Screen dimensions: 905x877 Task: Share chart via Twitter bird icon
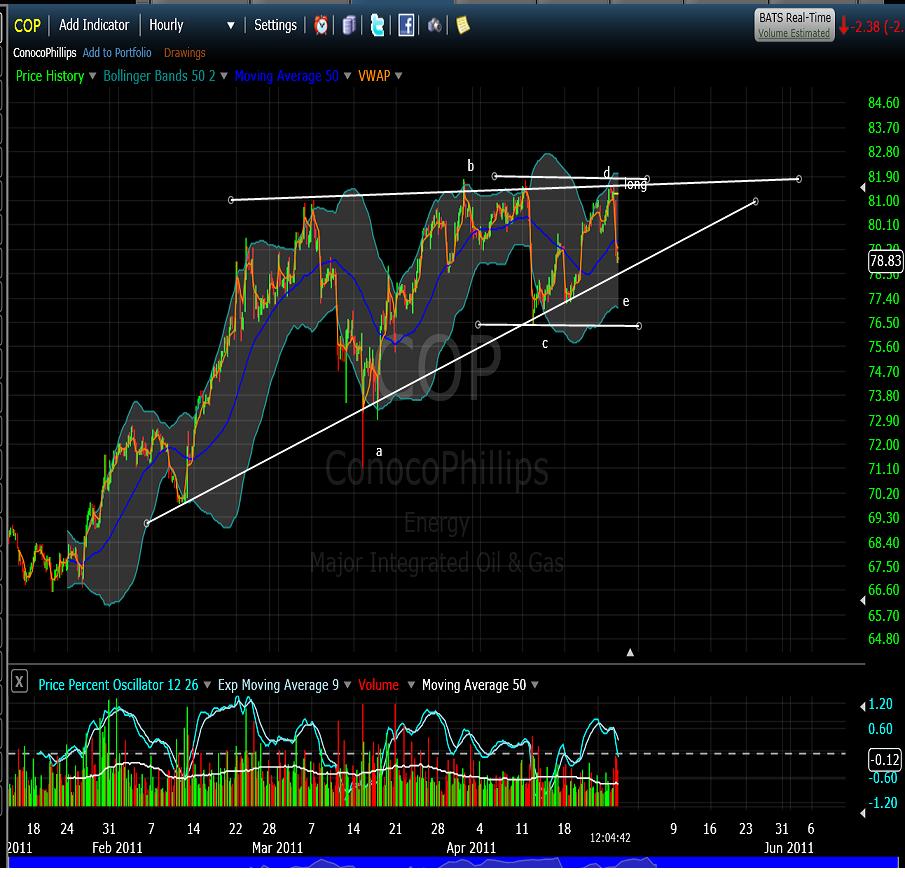(378, 25)
